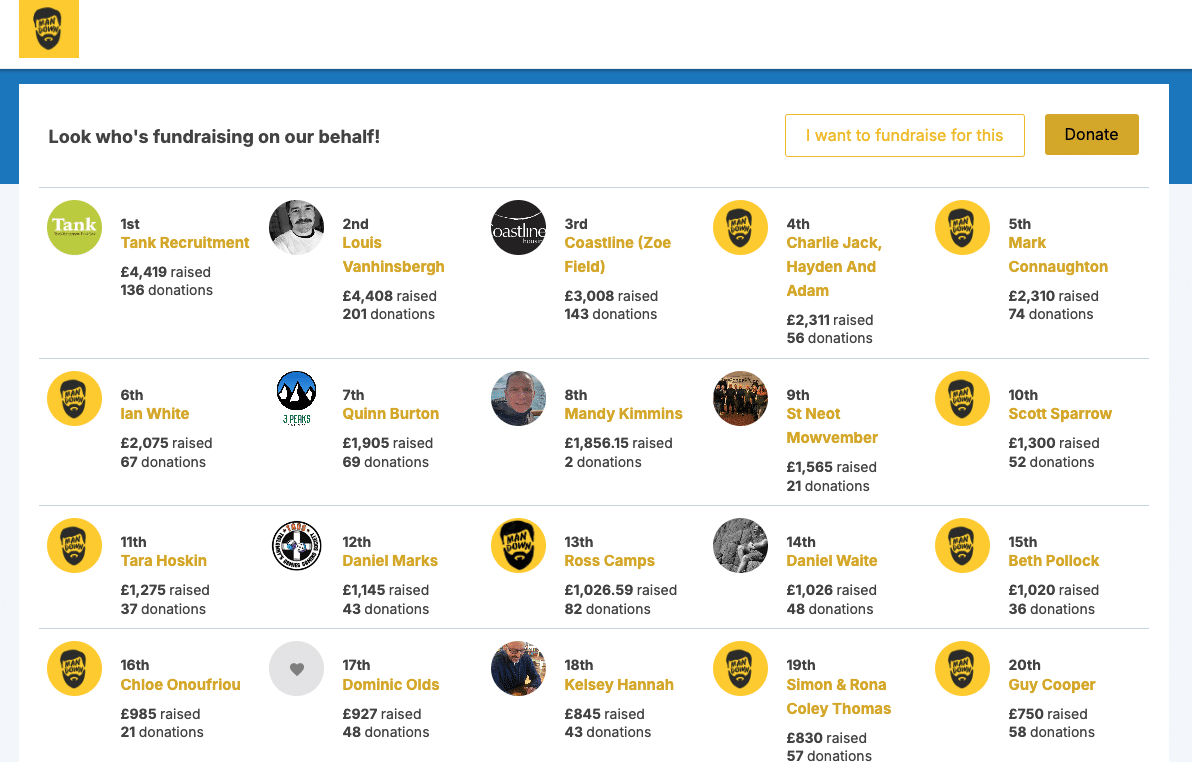Viewport: 1192px width, 762px height.
Task: Select the Man Down avatar for Guy Cooper
Action: pyautogui.click(x=962, y=668)
